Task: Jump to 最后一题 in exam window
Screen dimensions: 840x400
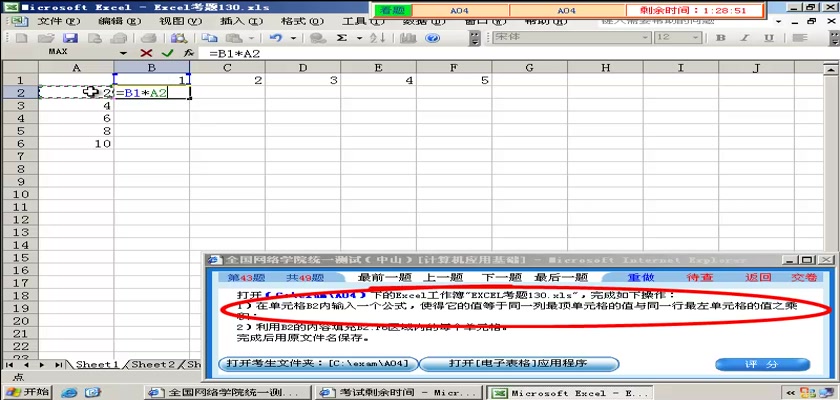Action: coord(561,277)
